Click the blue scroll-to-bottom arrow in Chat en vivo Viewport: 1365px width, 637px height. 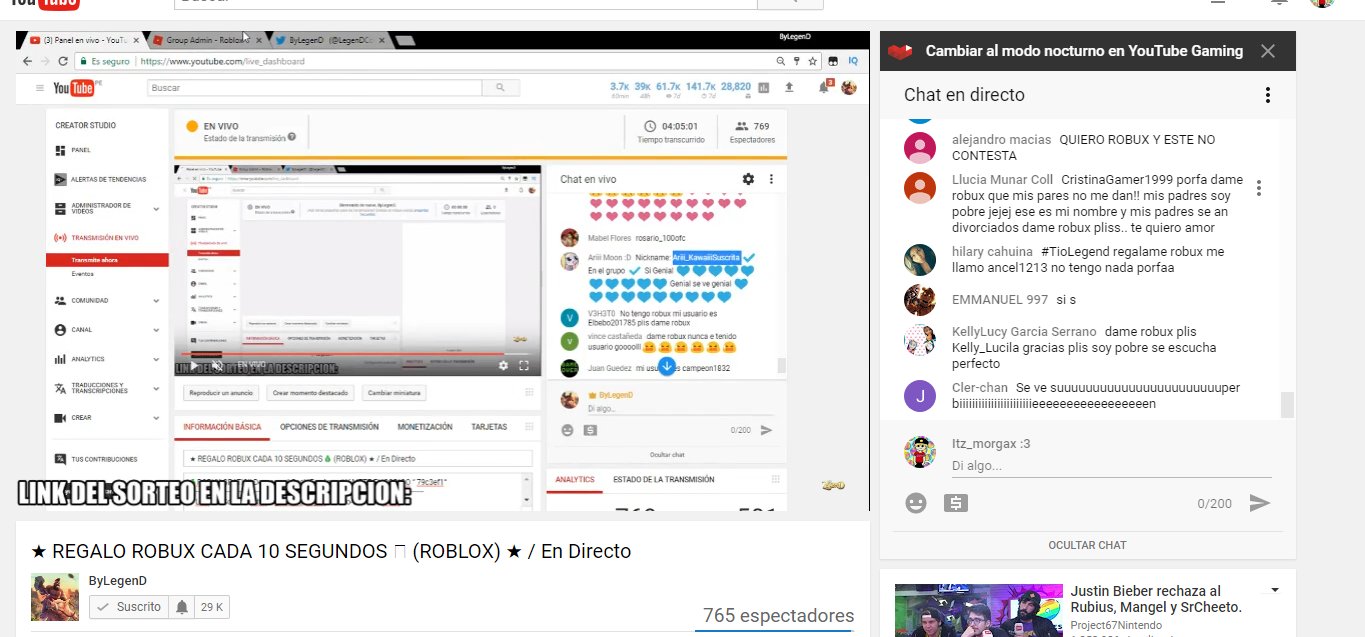[665, 366]
